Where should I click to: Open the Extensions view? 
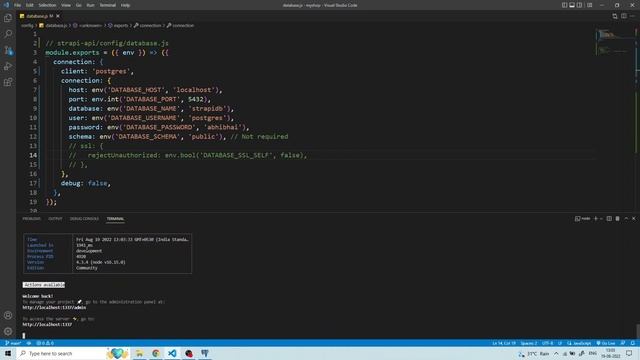pos(8,82)
